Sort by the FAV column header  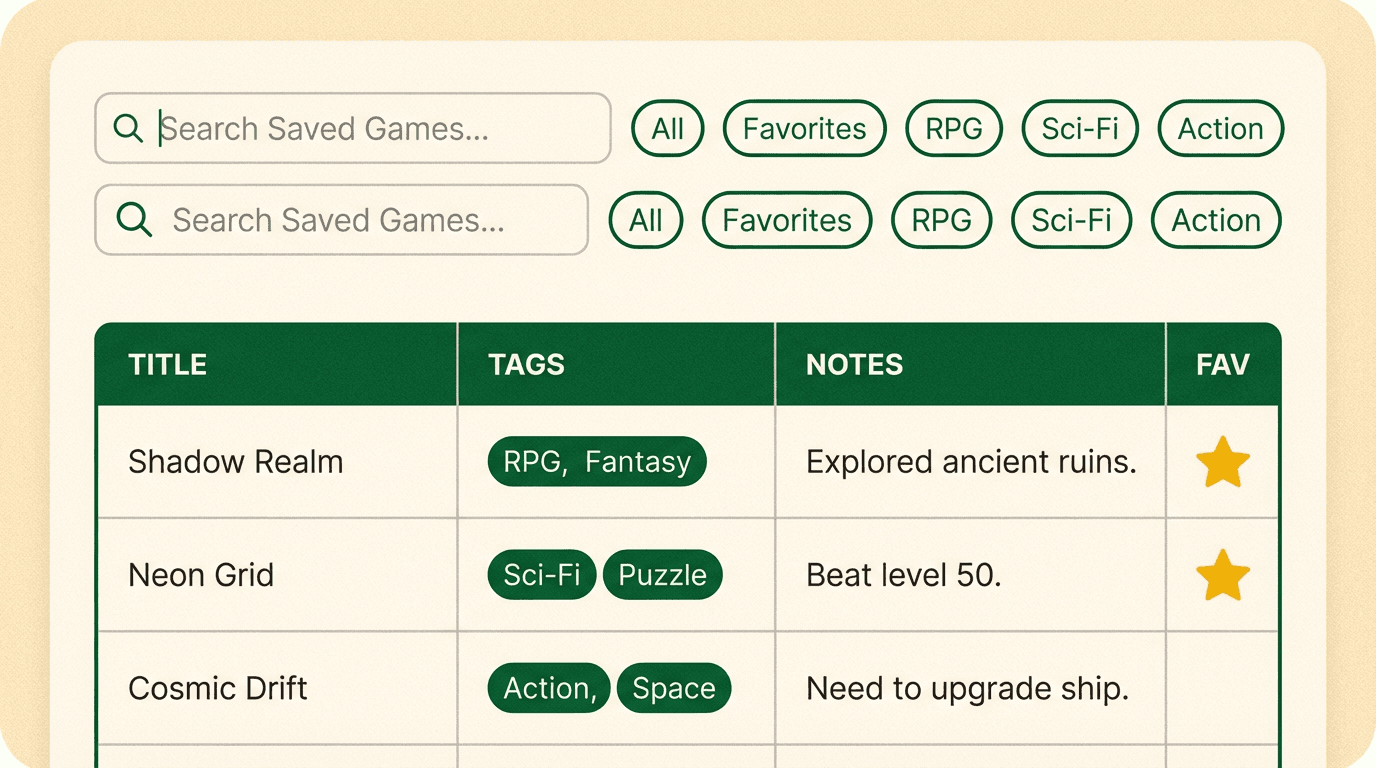(1223, 364)
